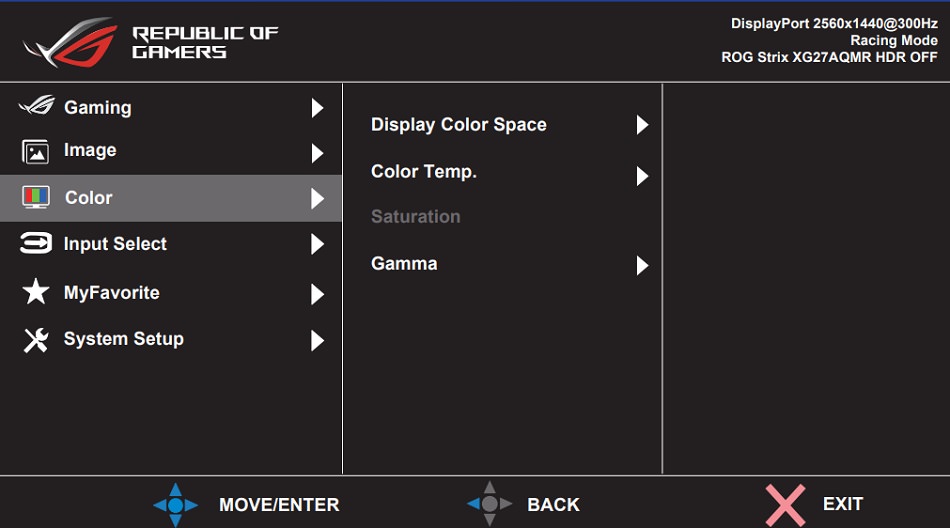Click the gray Back joystick icon
This screenshot has height=528, width=950.
pos(489,504)
